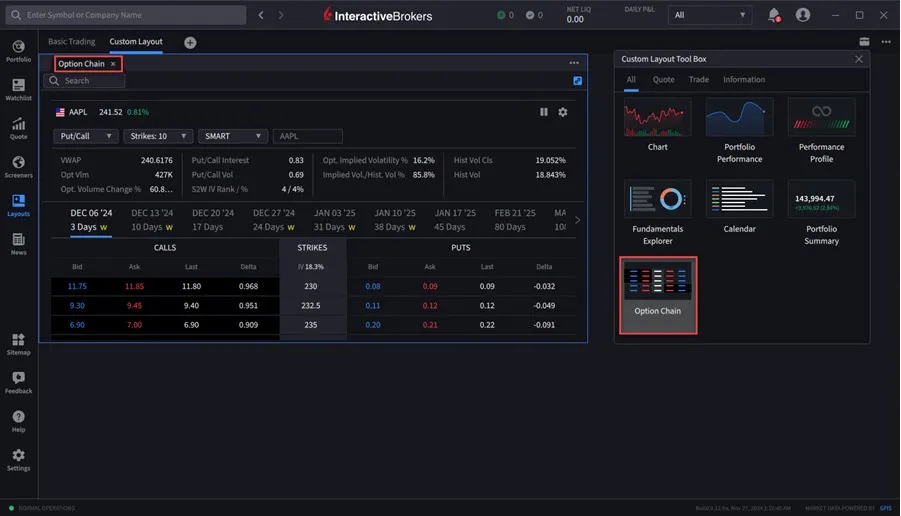Open option chain gear settings
901x516 pixels.
point(563,112)
